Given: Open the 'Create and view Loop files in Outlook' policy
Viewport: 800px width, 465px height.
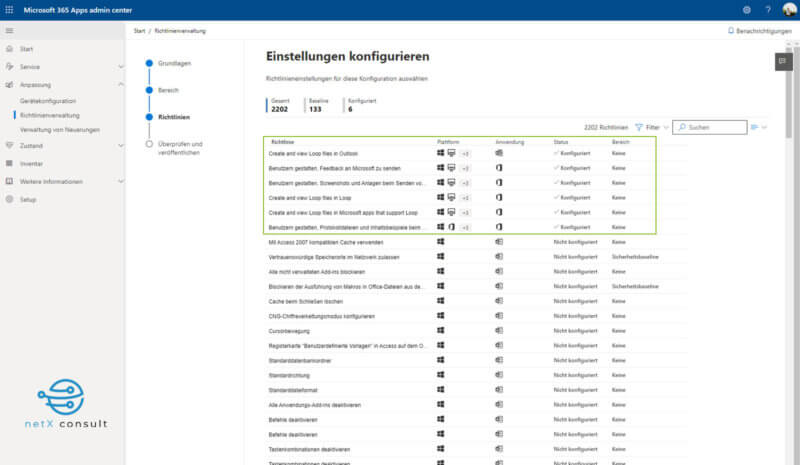Looking at the screenshot, I should coord(313,153).
